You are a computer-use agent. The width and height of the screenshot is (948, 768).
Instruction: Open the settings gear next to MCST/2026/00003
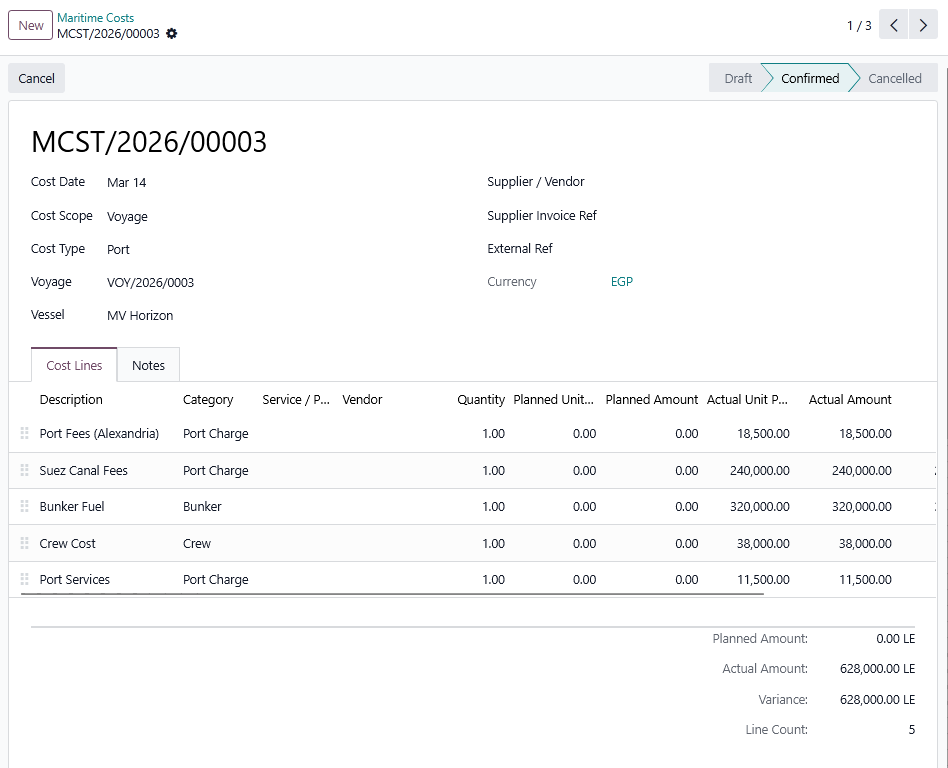(171, 33)
